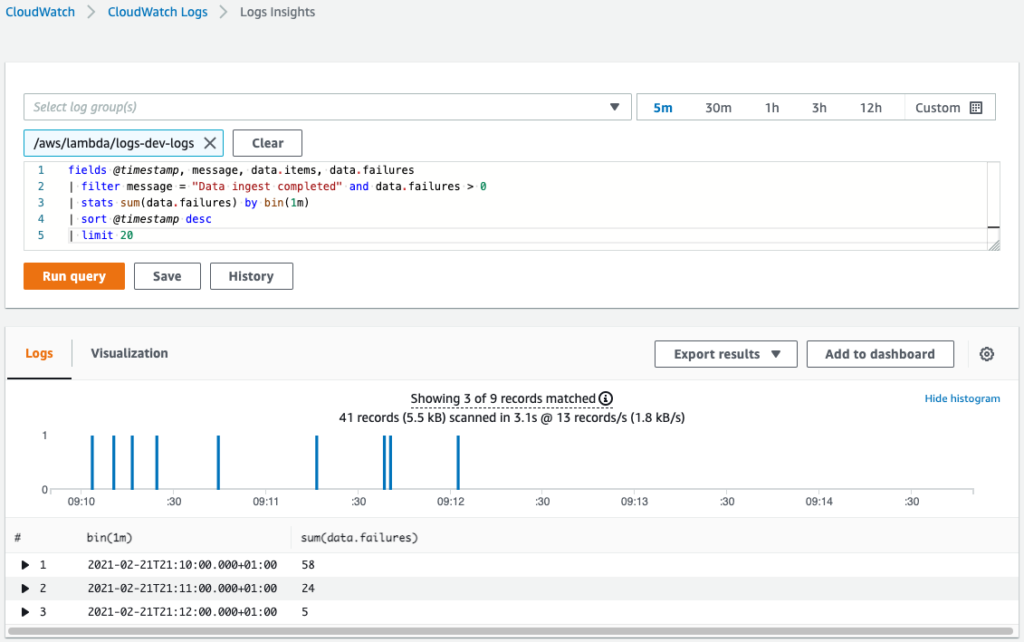Screen dimensions: 1024x642
Task: Click the Hide histogram link
Action: [x=962, y=398]
